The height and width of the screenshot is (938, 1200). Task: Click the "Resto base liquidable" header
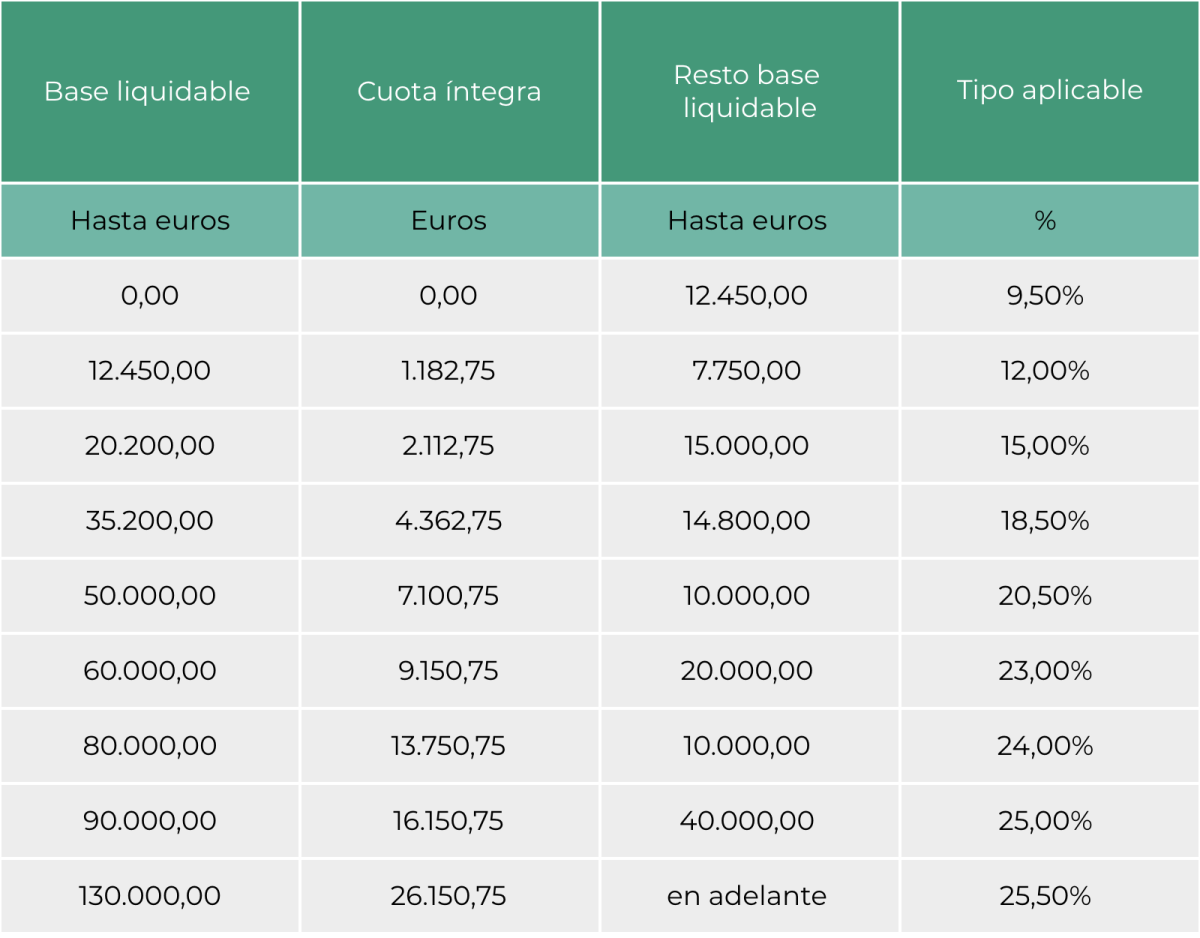coord(749,92)
